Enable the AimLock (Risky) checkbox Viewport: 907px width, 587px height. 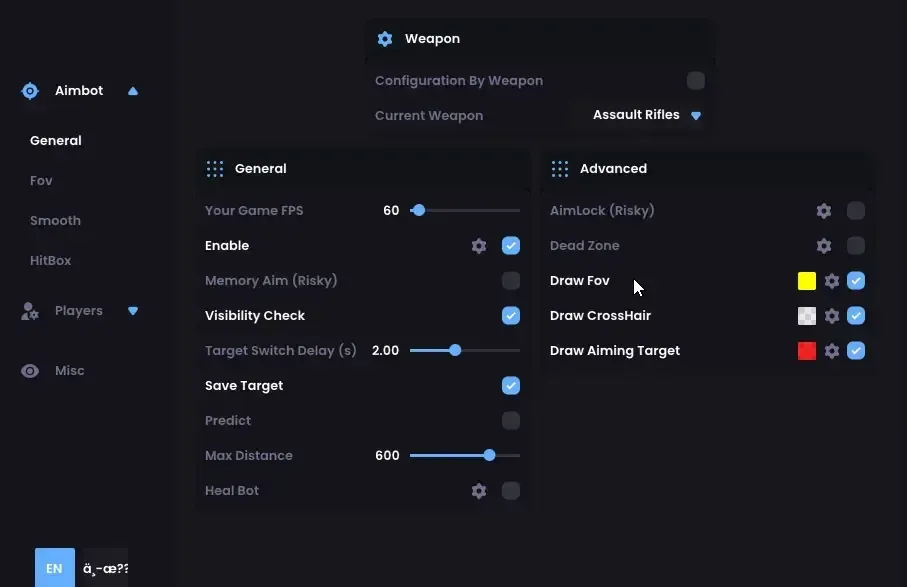pyautogui.click(x=856, y=211)
